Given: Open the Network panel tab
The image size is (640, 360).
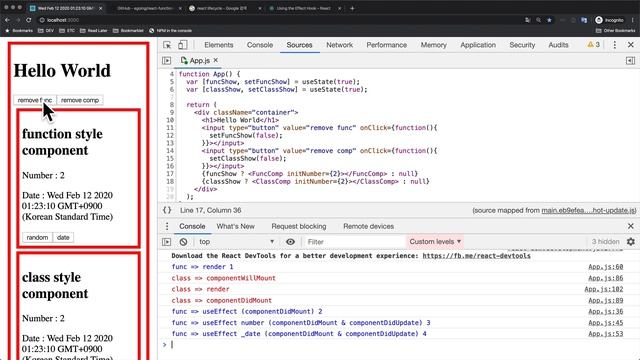Looking at the screenshot, I should [x=339, y=45].
